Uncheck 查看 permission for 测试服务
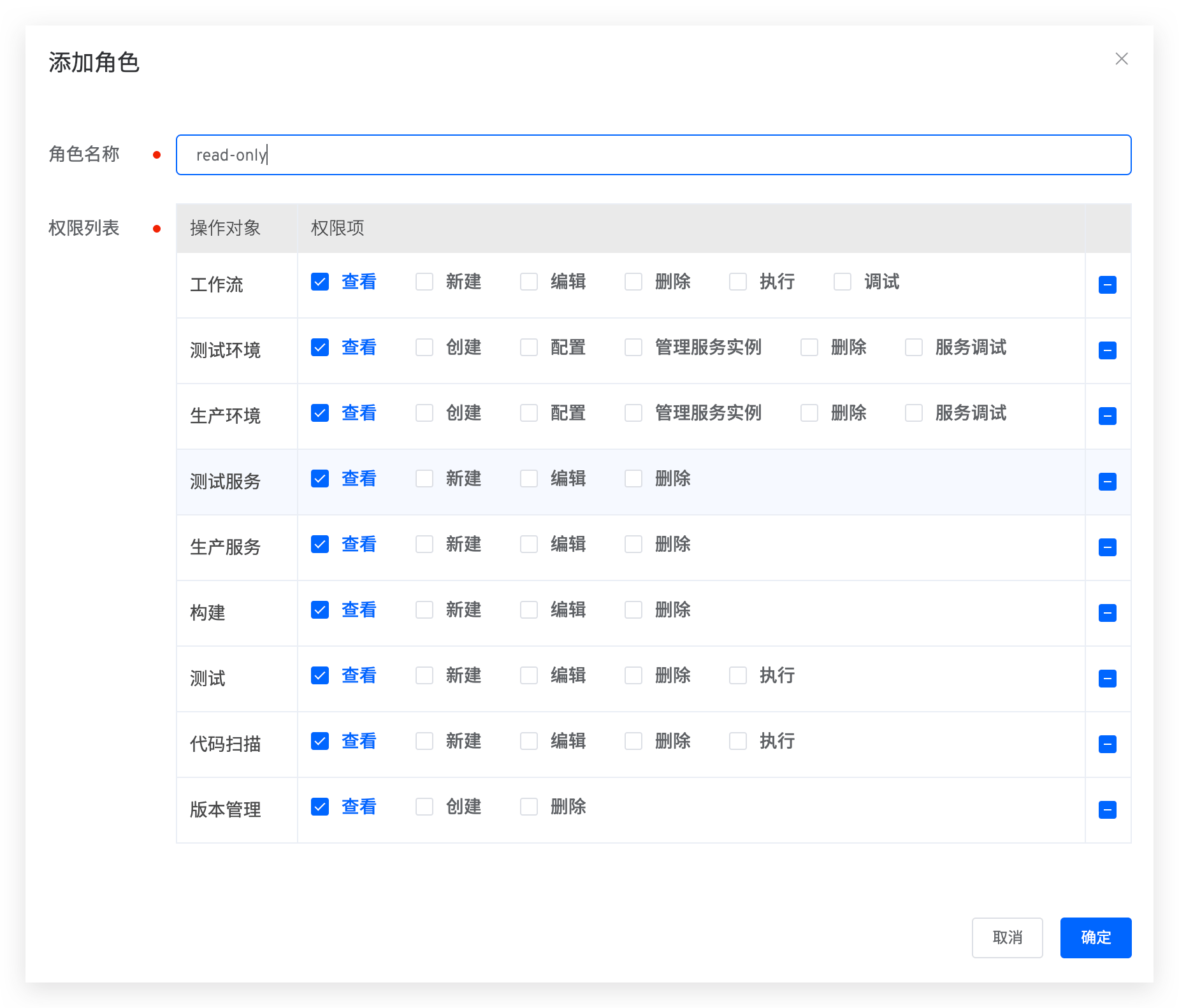1179x1008 pixels. coord(320,479)
